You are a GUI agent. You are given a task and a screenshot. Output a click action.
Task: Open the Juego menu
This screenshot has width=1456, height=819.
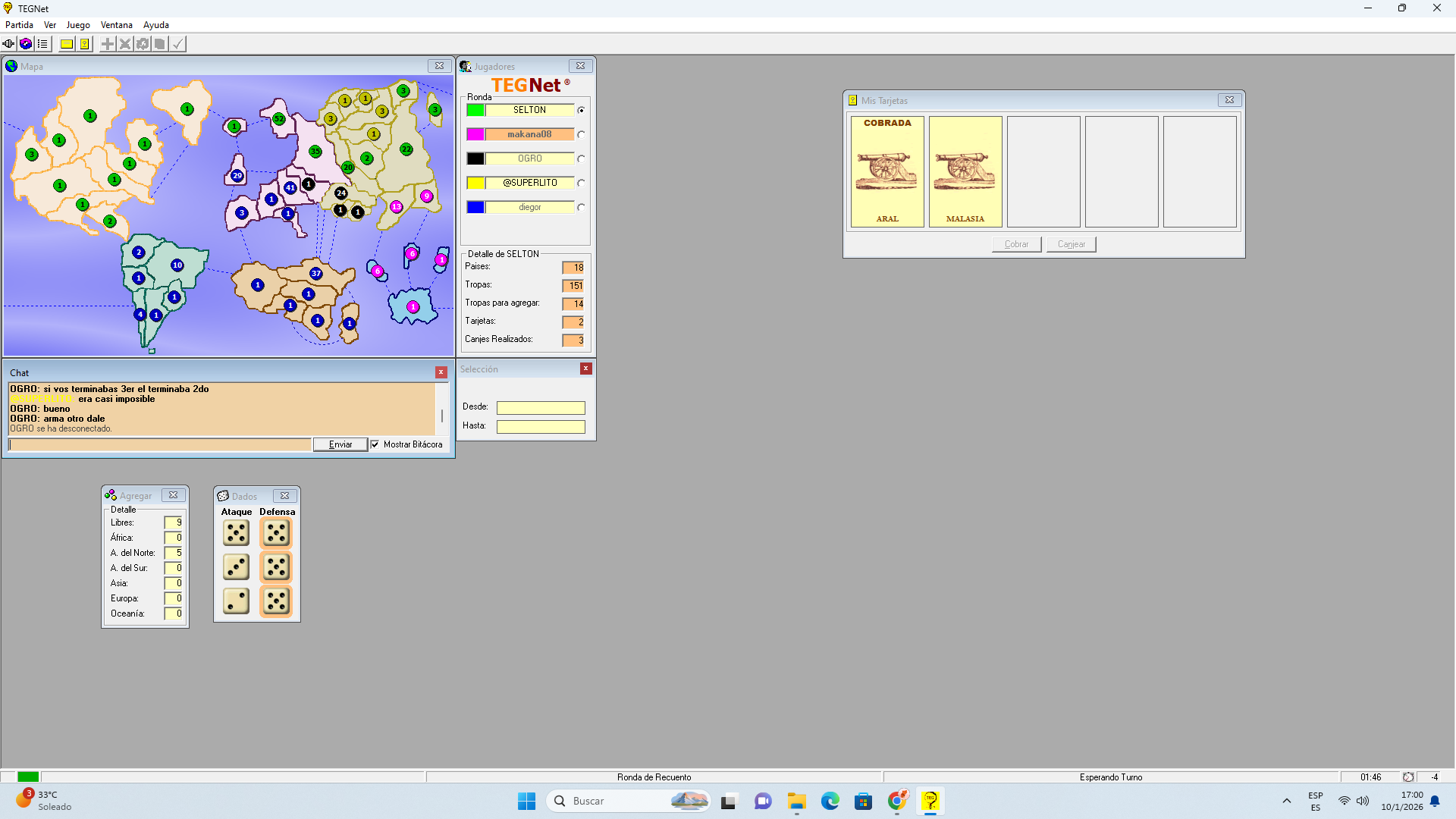click(78, 25)
